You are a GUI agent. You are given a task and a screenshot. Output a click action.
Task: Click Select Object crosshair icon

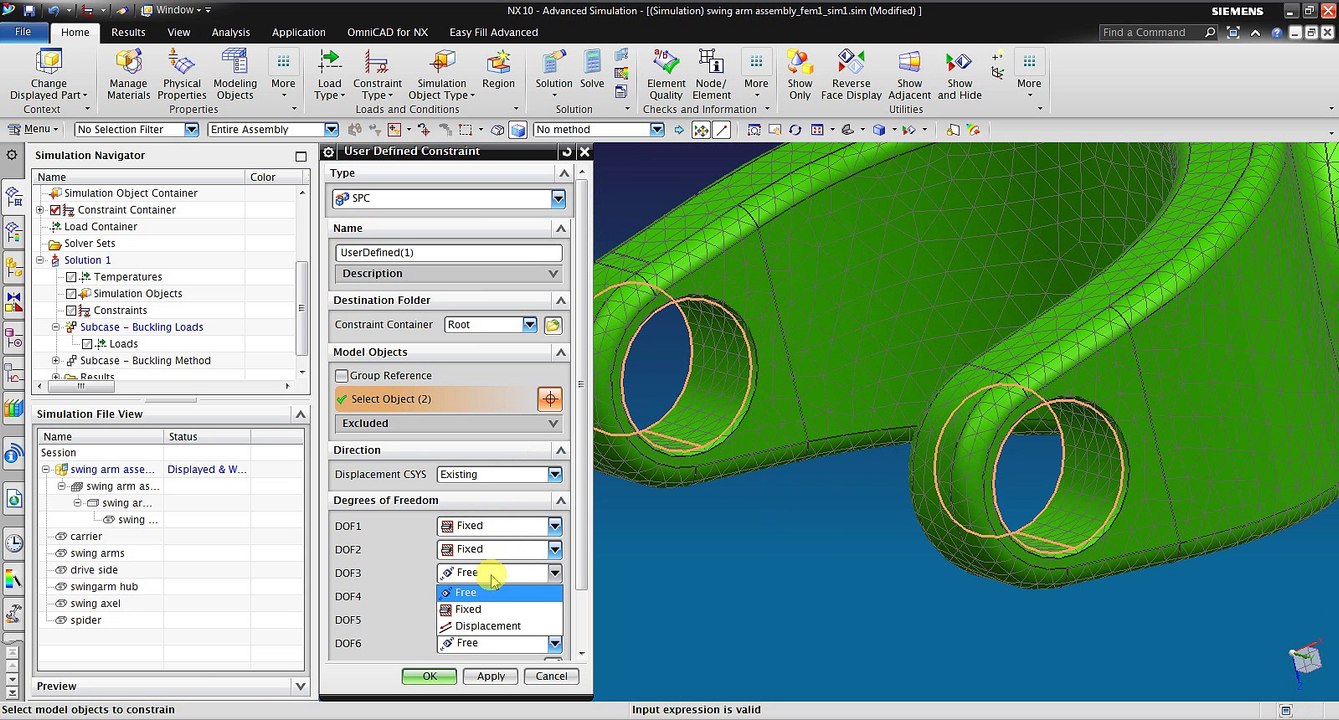coord(550,399)
